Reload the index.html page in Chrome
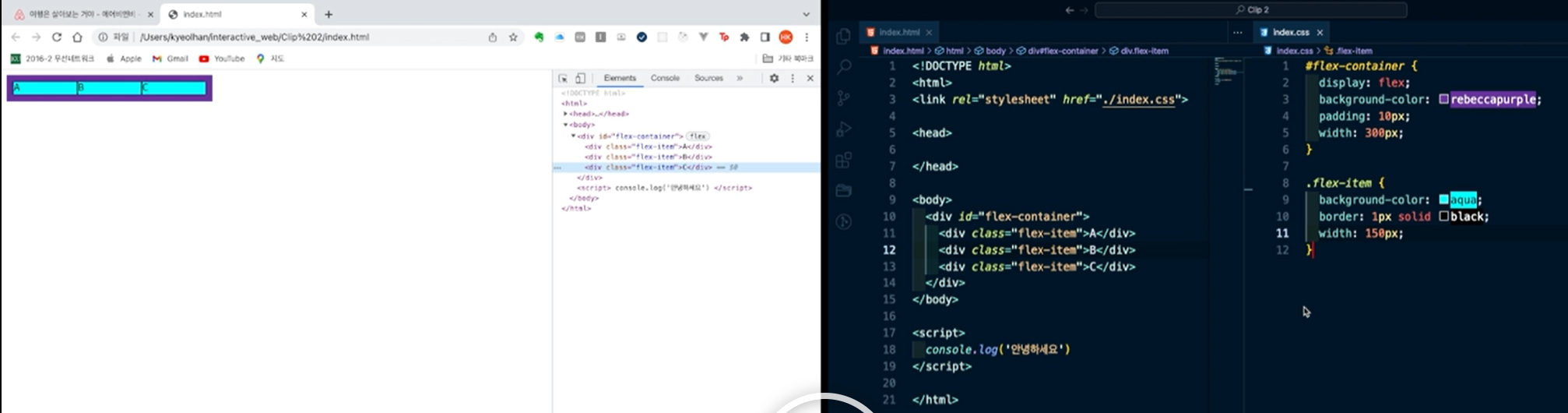Image resolution: width=1568 pixels, height=413 pixels. pos(57,37)
